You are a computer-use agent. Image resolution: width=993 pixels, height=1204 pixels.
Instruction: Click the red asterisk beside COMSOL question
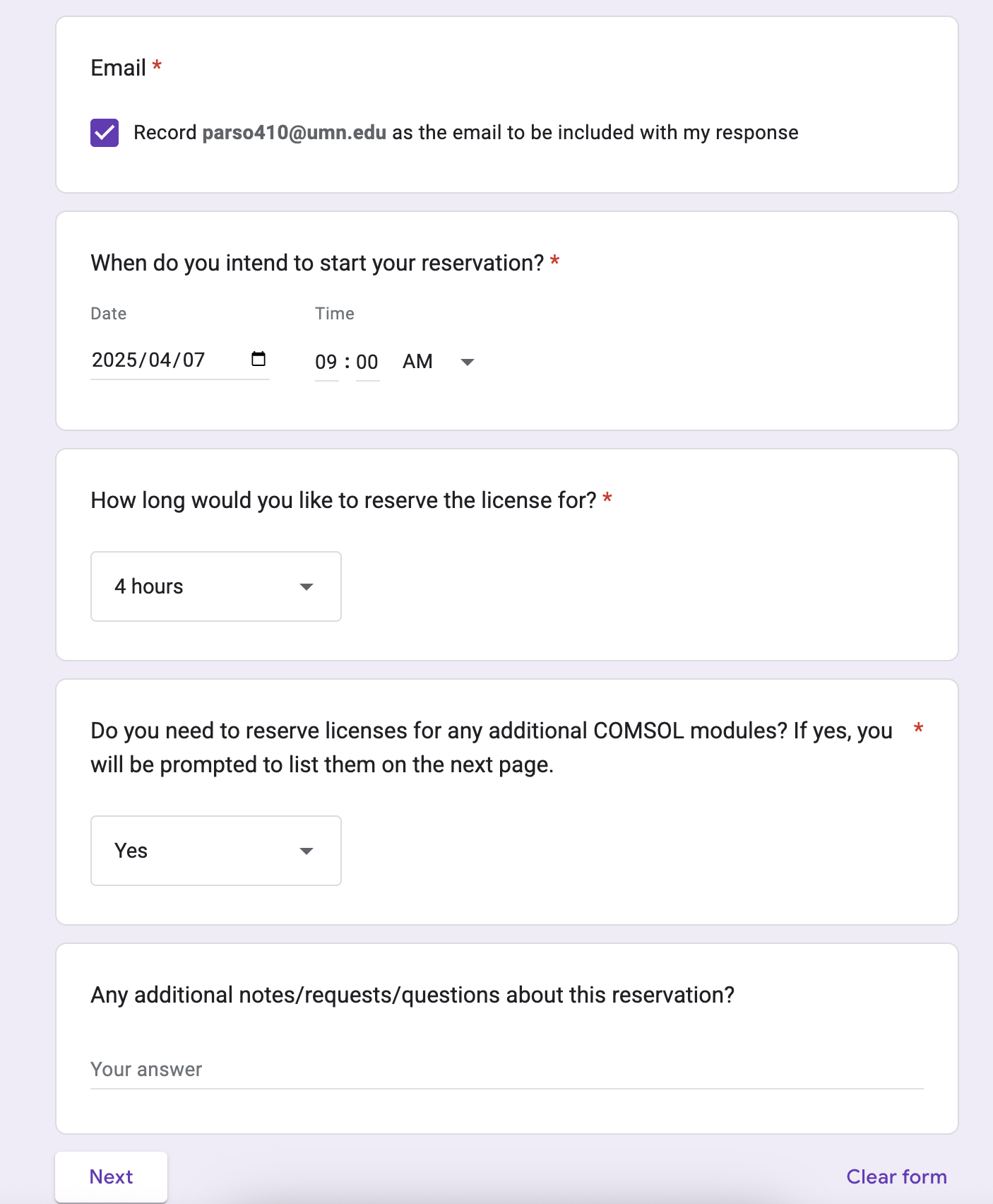tap(918, 729)
